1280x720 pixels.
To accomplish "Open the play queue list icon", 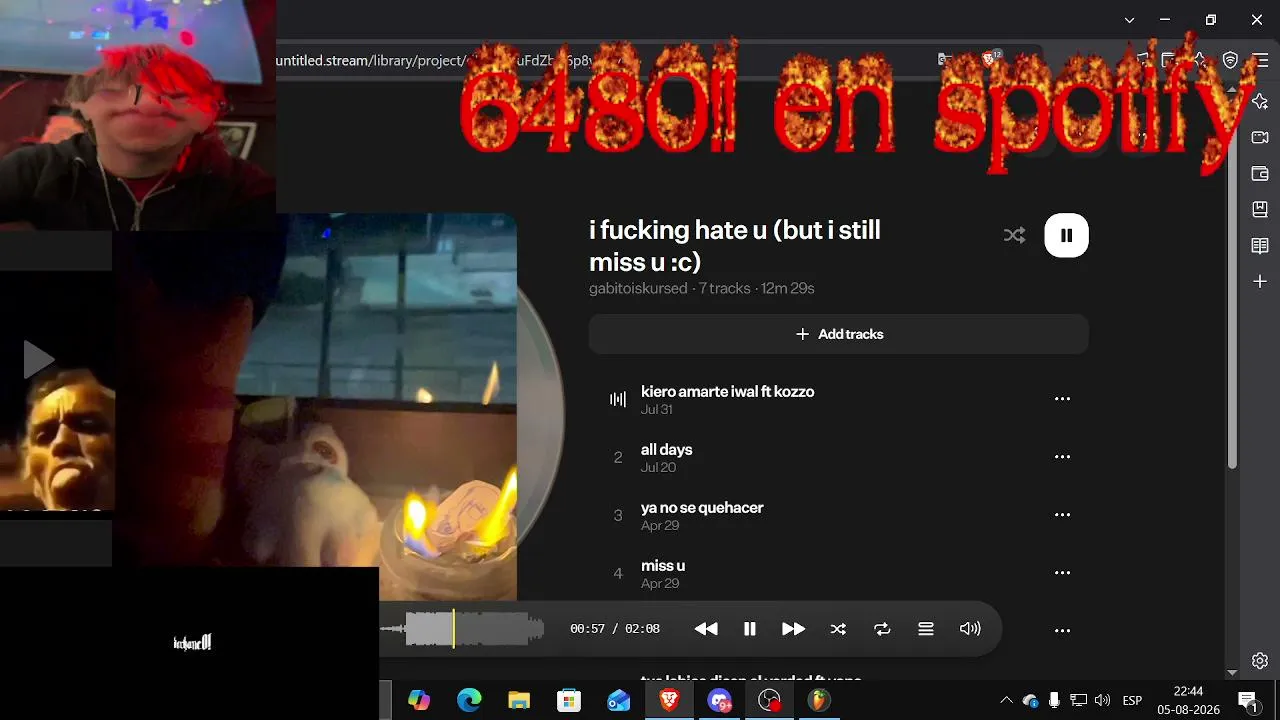I will coord(926,629).
